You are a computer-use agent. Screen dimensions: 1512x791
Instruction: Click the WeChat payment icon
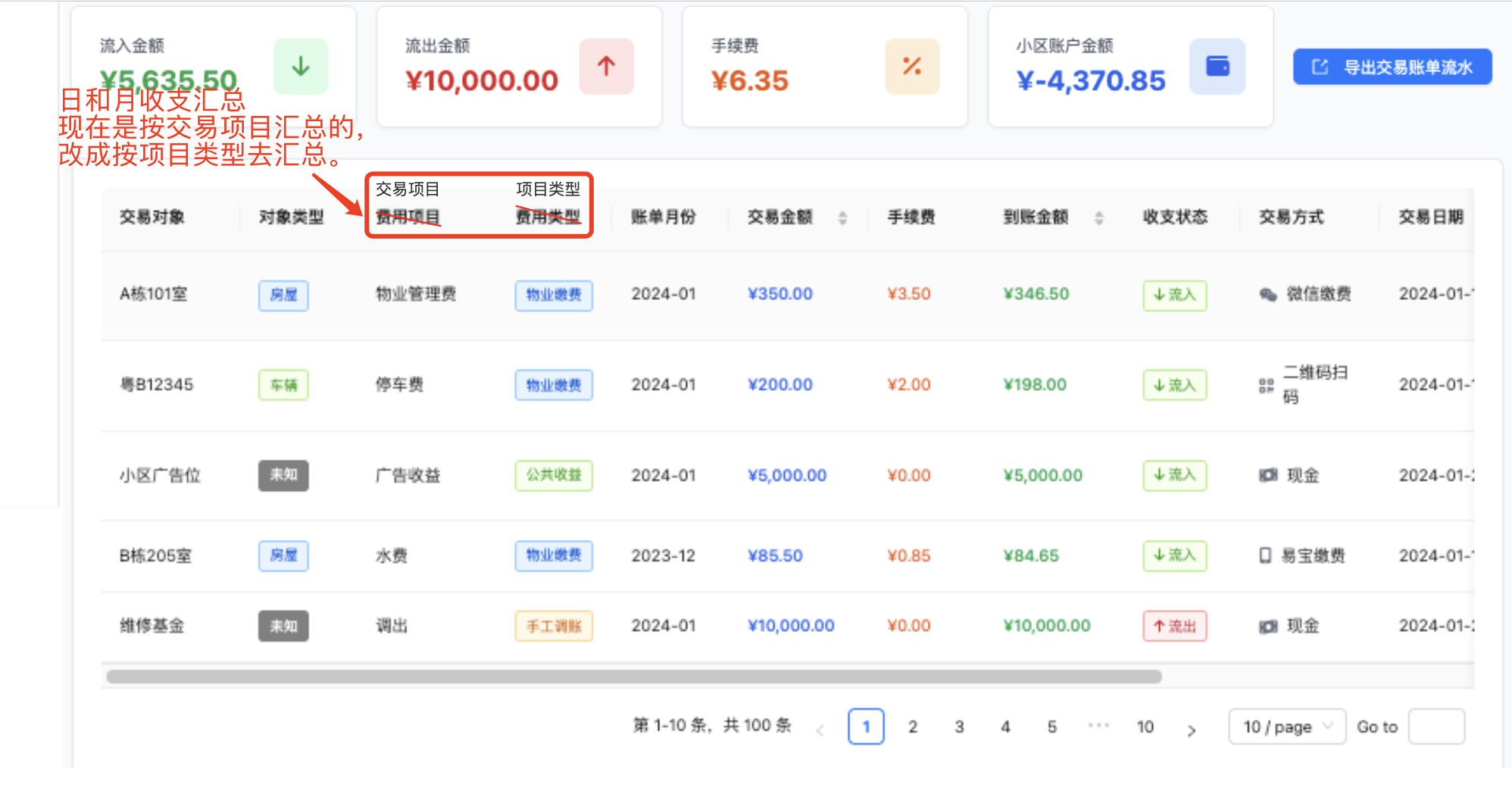(x=1267, y=295)
